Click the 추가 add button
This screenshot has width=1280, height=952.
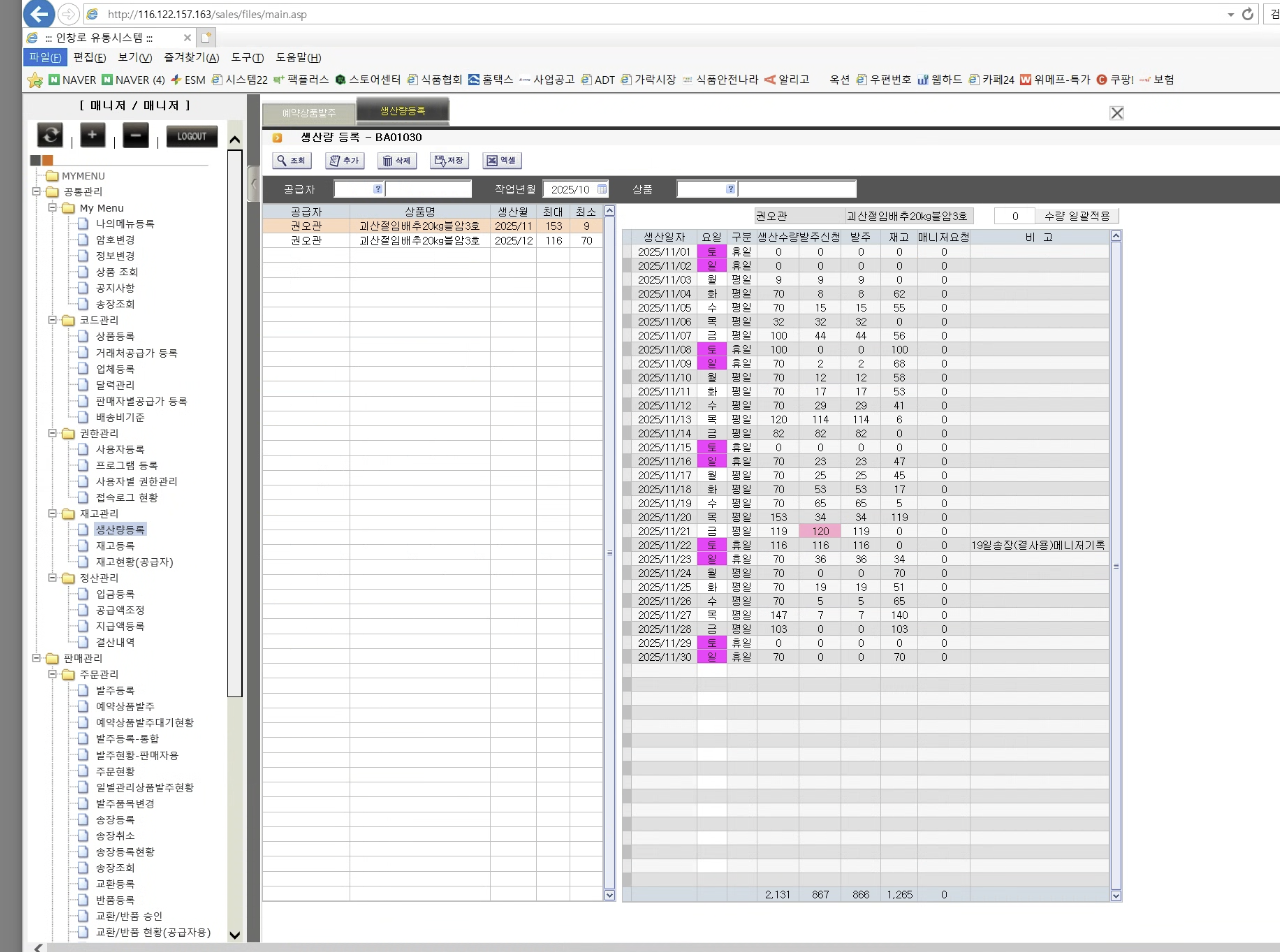point(345,160)
